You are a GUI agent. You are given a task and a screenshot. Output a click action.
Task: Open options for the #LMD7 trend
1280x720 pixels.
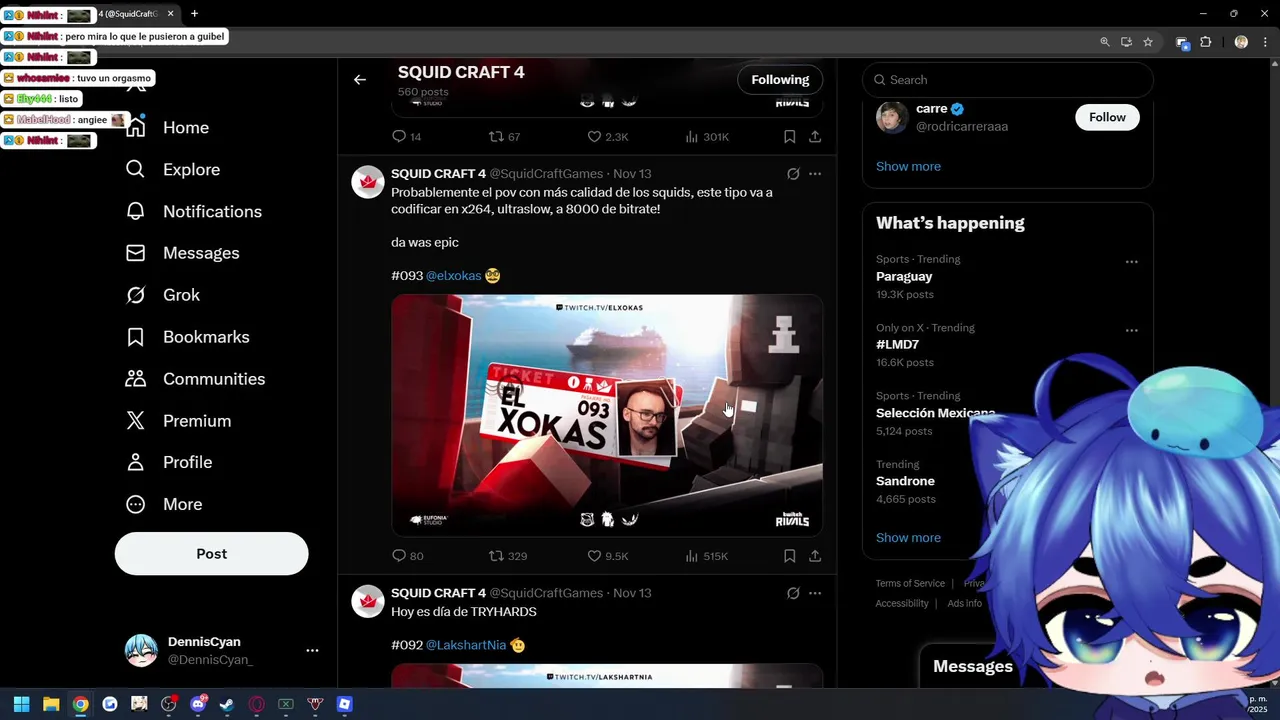point(1131,330)
